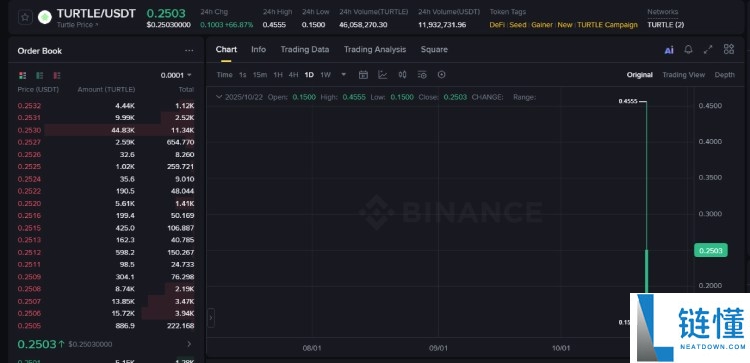Viewport: 750px width, 363px height.
Task: Open technical indicators icon
Action: [383, 75]
